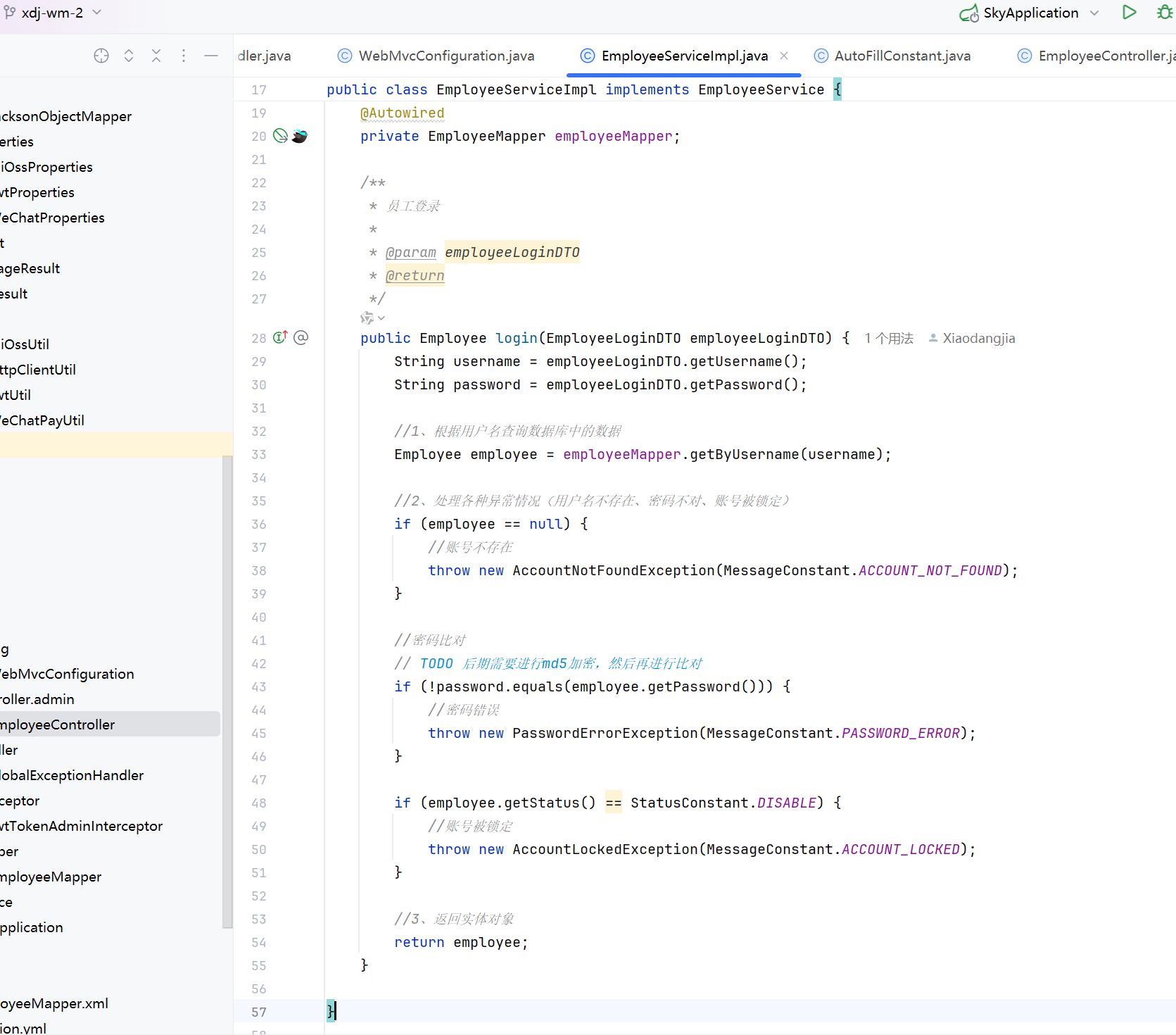The width and height of the screenshot is (1176, 1035).
Task: Click EmployeeService interface name on line 17
Action: click(761, 89)
